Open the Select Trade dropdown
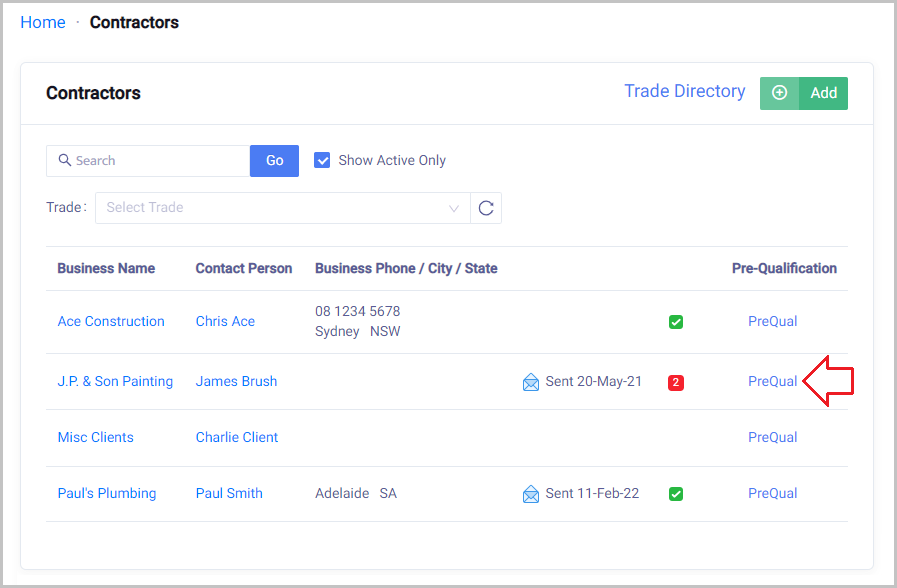 (270, 208)
